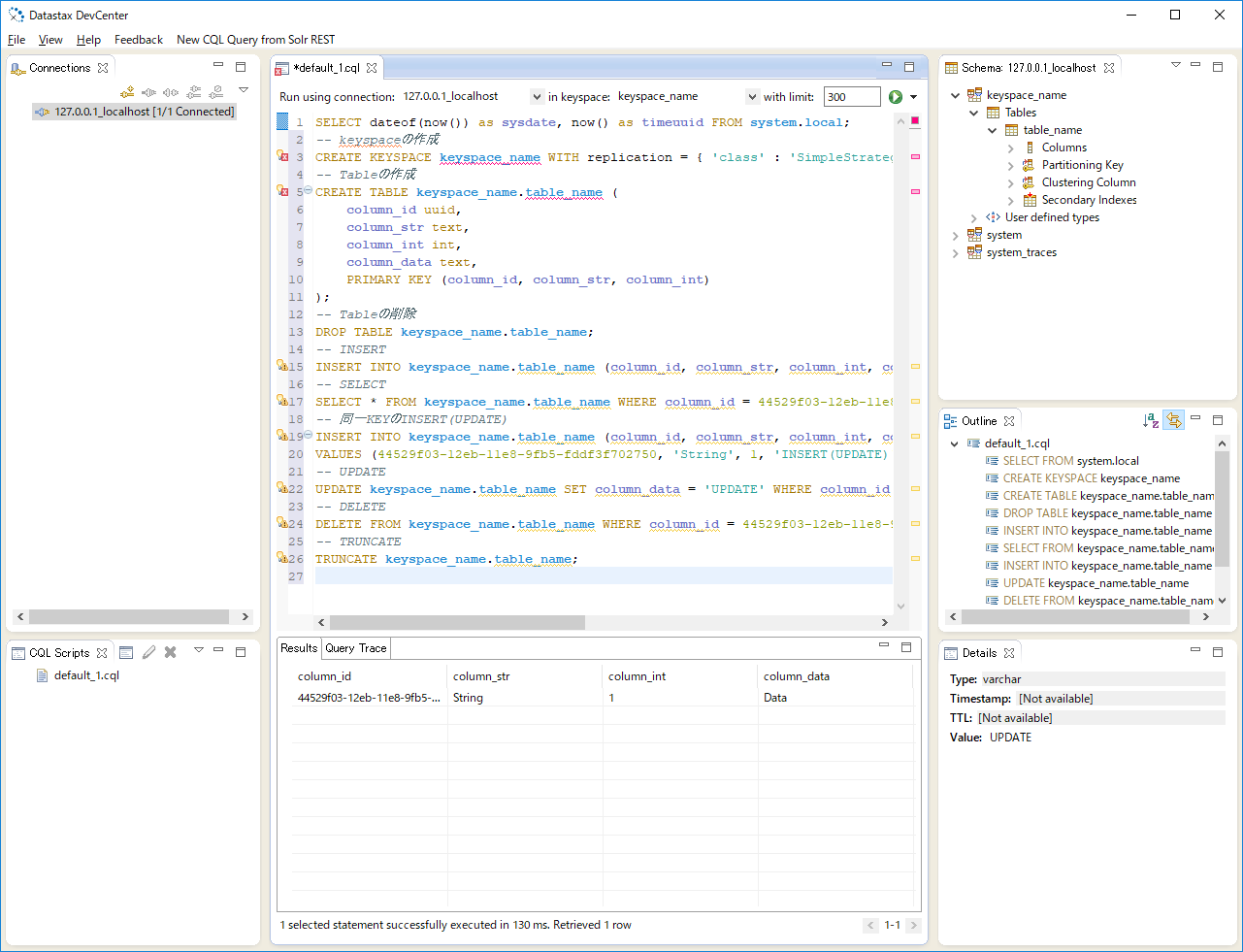Run the CQL script with the green execute button
This screenshot has height=952, width=1243.
pyautogui.click(x=895, y=96)
